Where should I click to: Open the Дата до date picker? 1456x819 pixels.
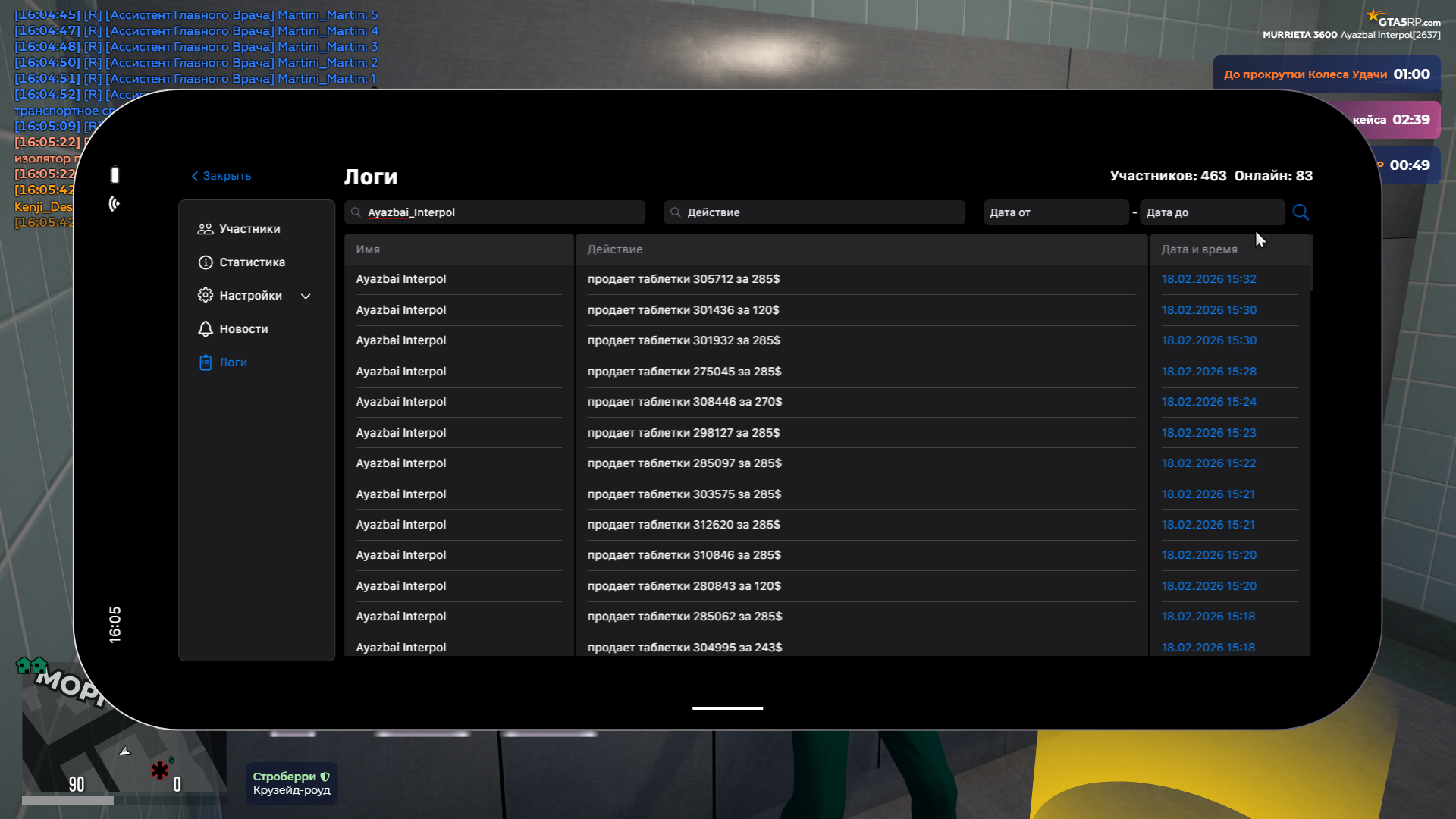coord(1211,212)
